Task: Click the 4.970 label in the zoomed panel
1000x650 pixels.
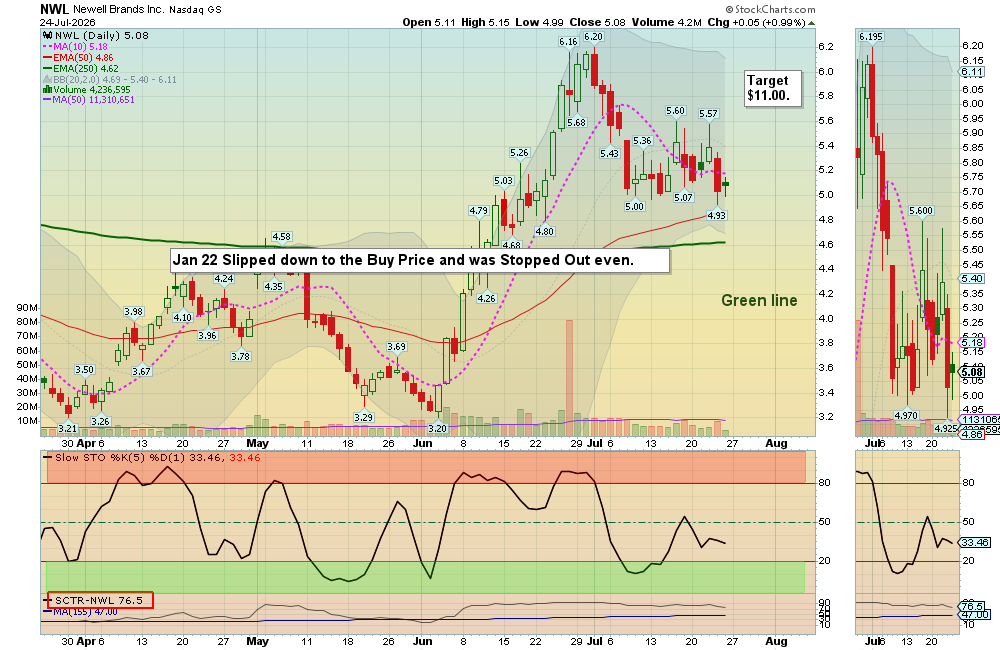Action: 906,416
